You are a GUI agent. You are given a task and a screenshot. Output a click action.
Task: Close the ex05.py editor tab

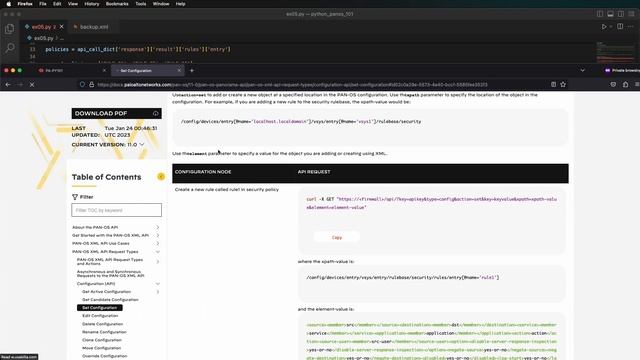tap(62, 27)
